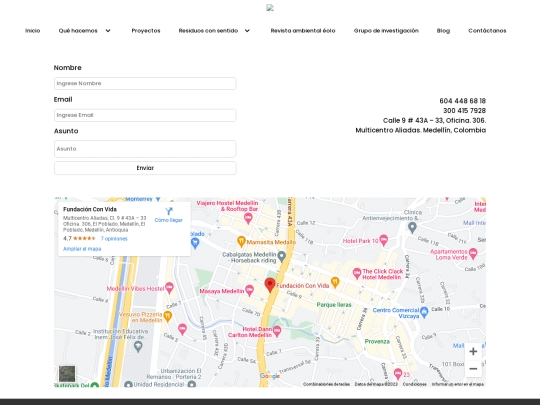Viewport: 540px width, 405px height.
Task: Select Cabalgatas Medellín map marker
Action: (281, 256)
